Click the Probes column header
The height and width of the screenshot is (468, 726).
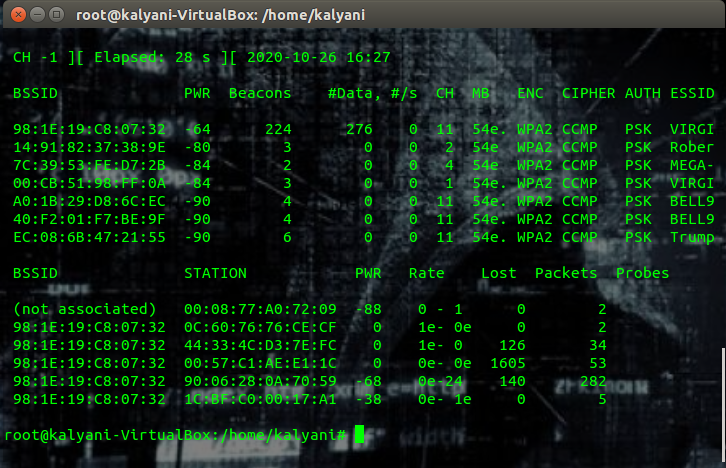tap(642, 273)
